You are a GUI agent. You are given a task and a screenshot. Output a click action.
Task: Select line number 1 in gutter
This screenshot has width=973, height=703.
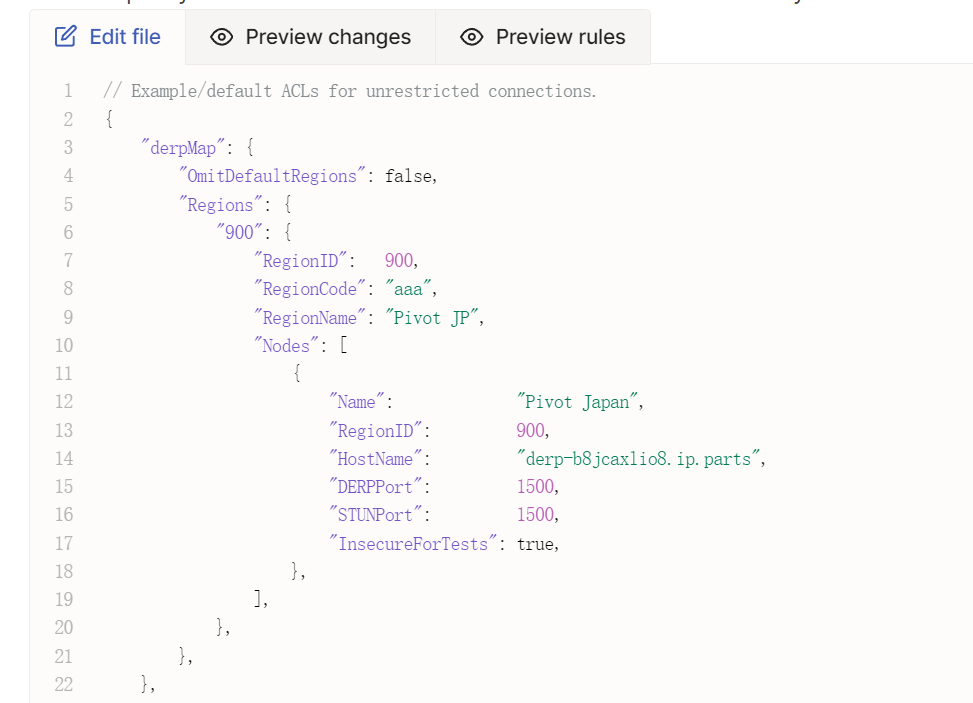pyautogui.click(x=68, y=91)
